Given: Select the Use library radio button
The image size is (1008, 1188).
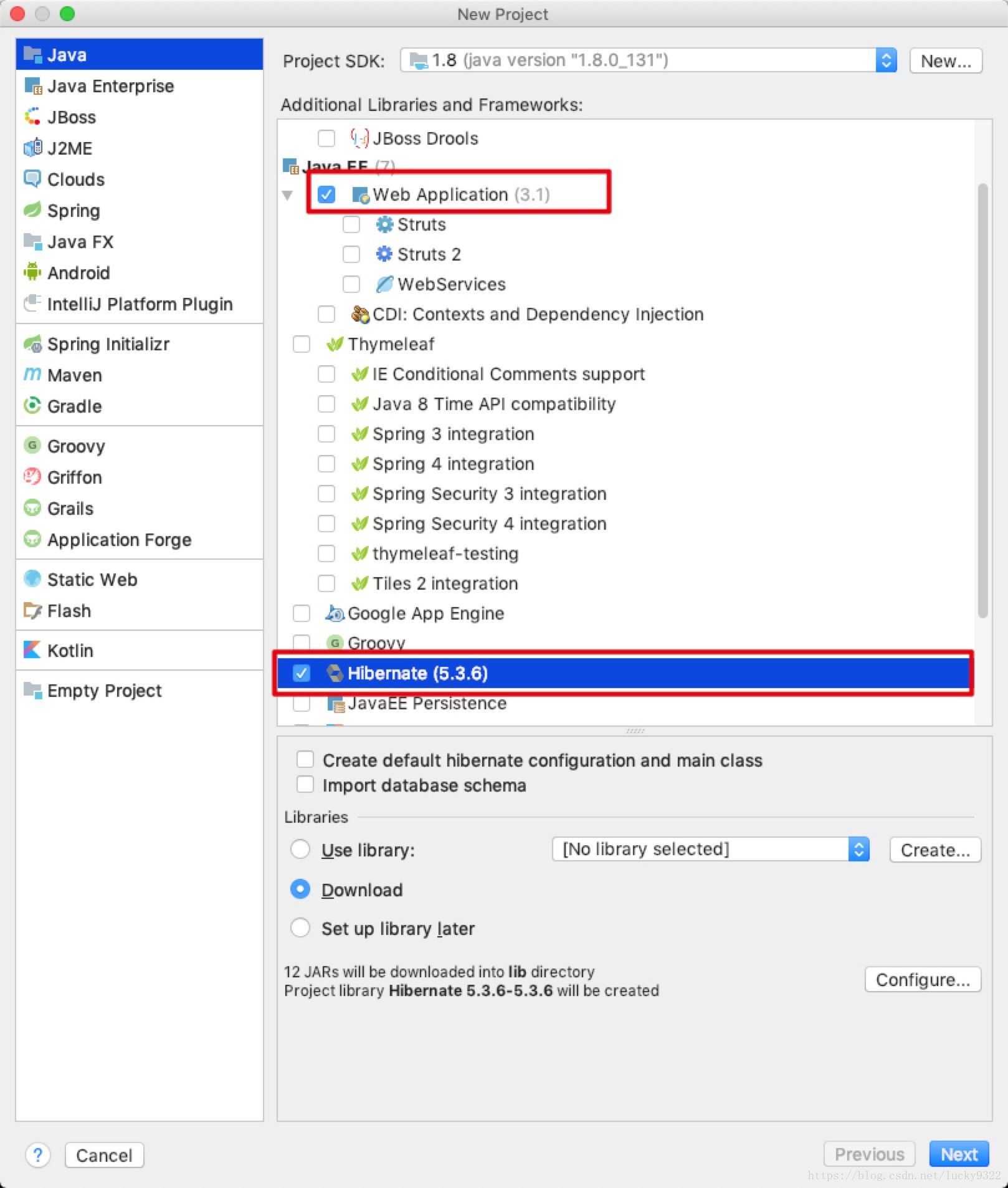Looking at the screenshot, I should (300, 850).
